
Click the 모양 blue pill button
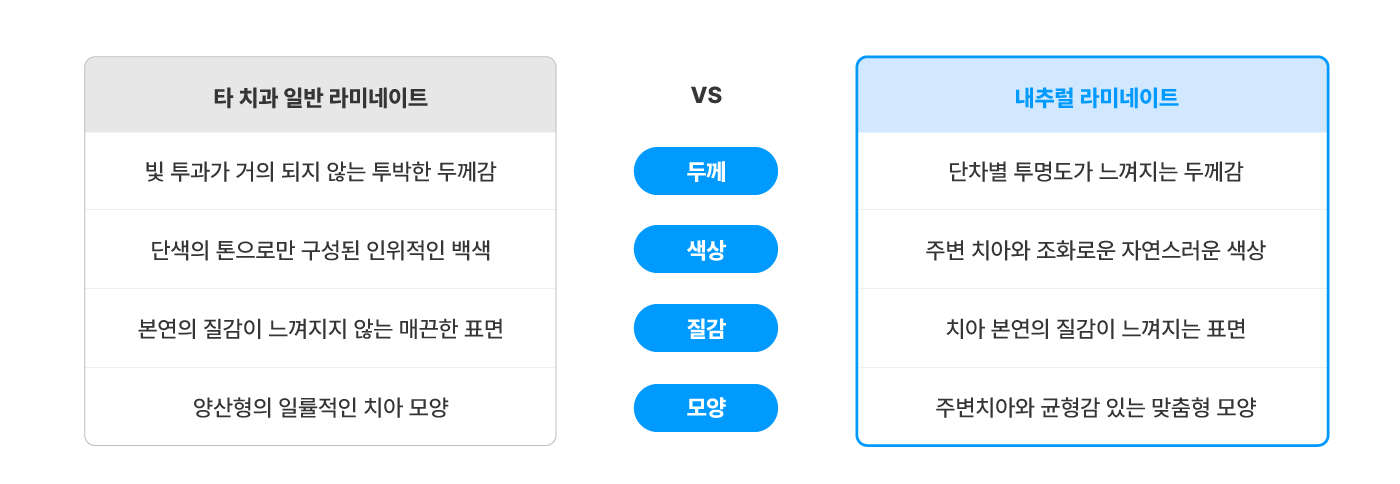click(x=706, y=408)
